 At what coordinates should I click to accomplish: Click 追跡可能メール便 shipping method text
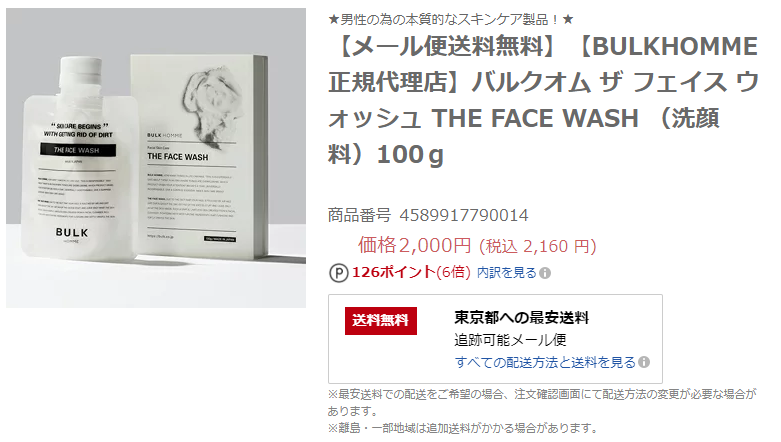point(510,340)
